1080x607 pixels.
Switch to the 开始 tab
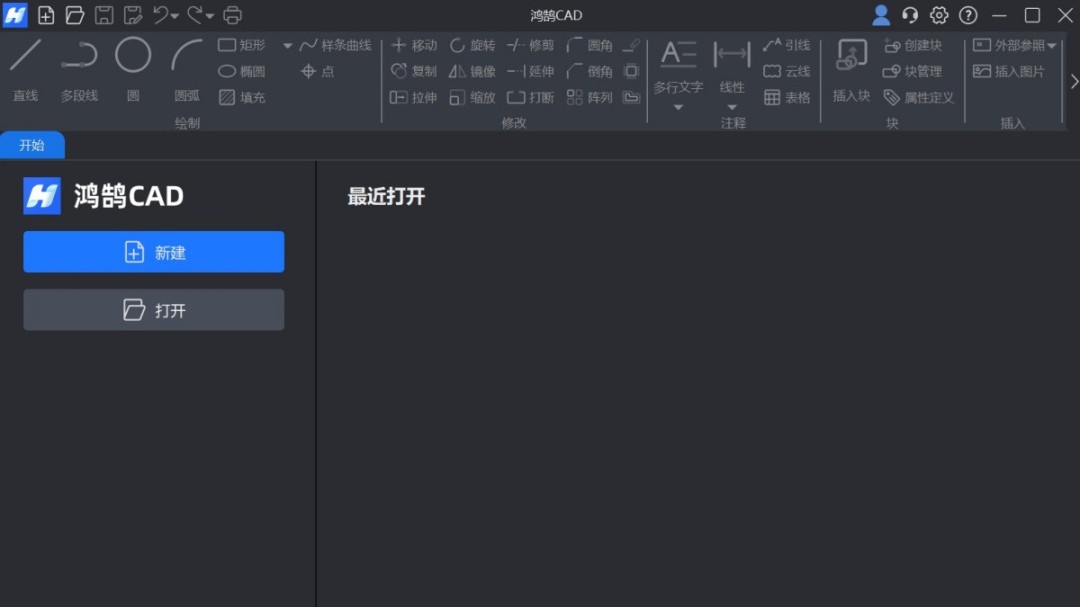pyautogui.click(x=31, y=144)
